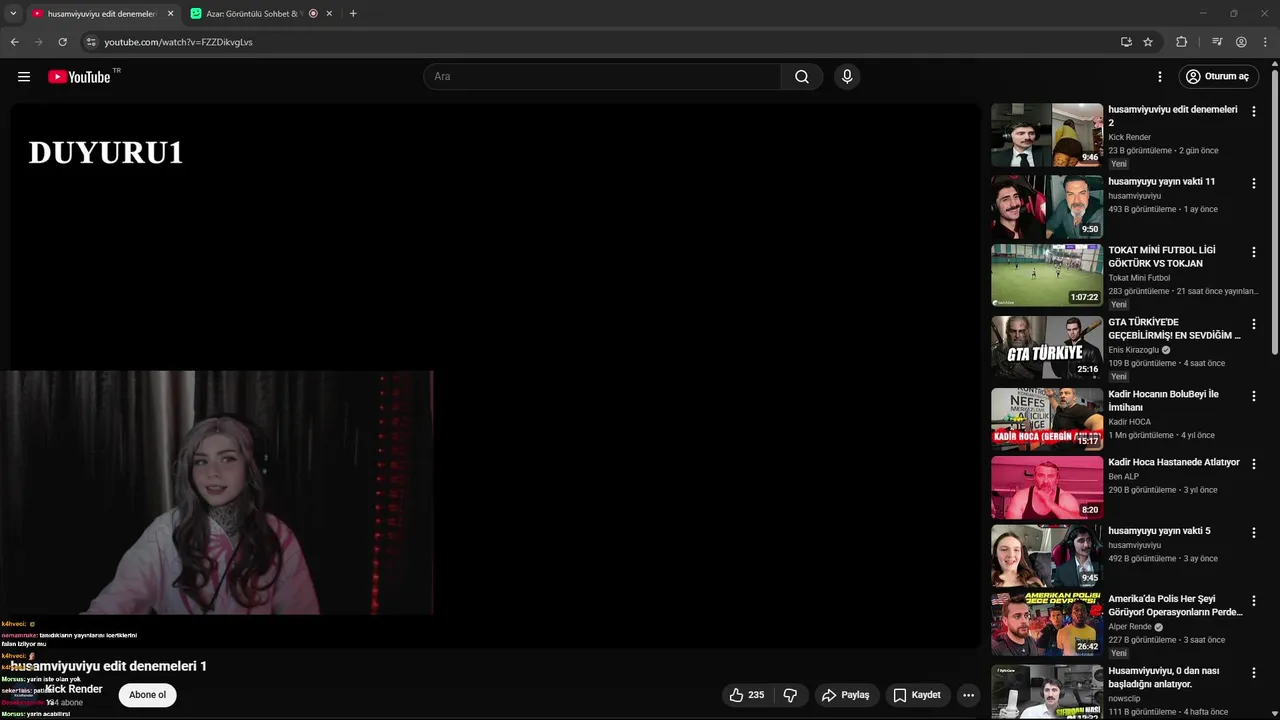1280x720 pixels.
Task: Open options for GTA Türkiye video
Action: coord(1254,324)
